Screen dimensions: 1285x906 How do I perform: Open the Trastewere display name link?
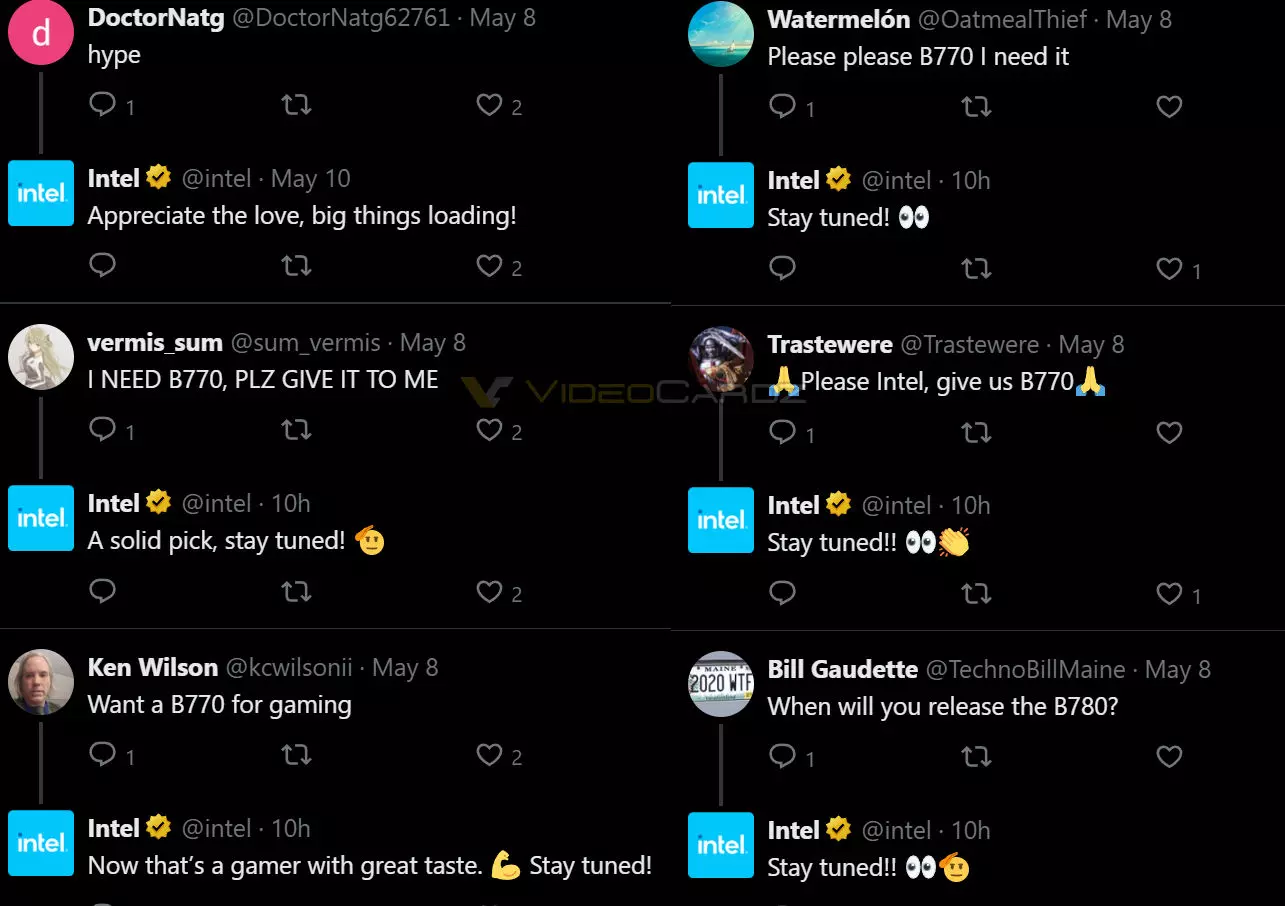tap(830, 344)
